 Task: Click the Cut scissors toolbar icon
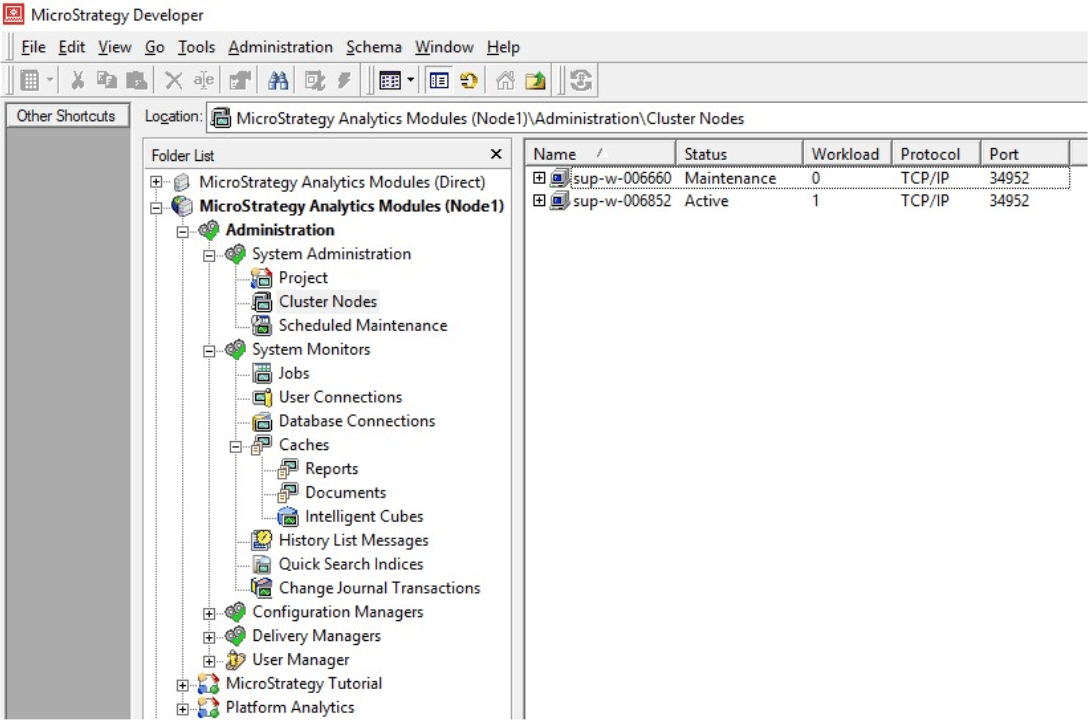[x=77, y=80]
